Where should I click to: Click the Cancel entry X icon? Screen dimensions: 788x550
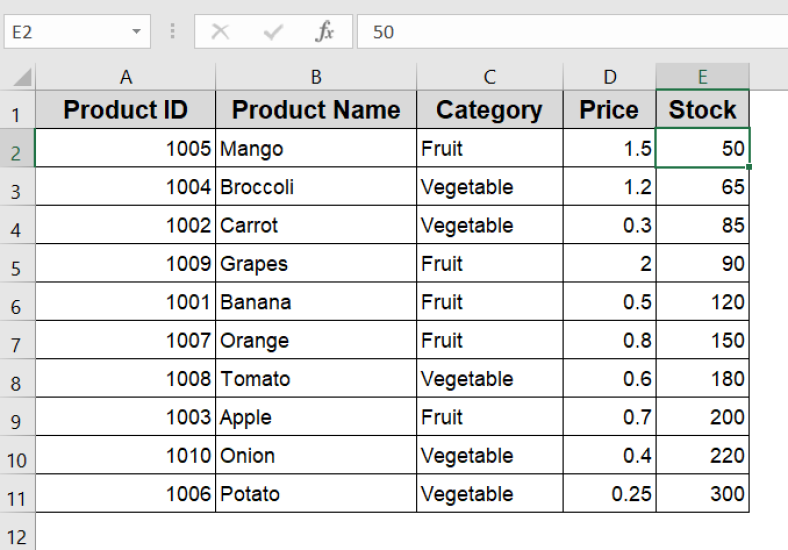pyautogui.click(x=220, y=32)
